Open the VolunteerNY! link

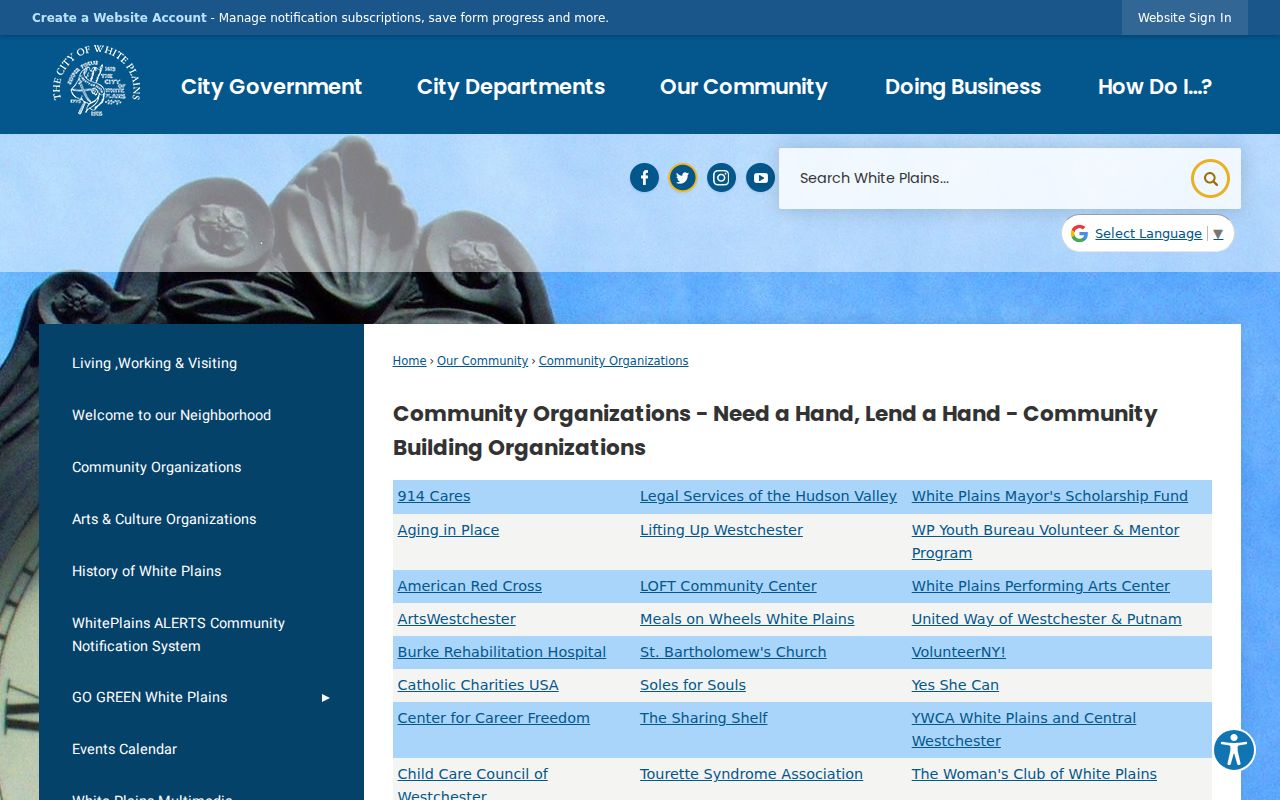(x=958, y=652)
